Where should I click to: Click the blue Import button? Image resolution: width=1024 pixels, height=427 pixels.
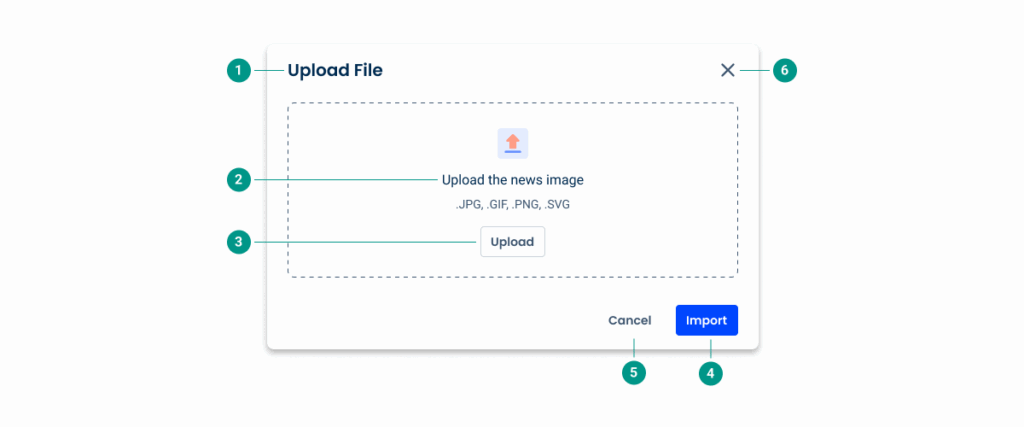click(706, 321)
